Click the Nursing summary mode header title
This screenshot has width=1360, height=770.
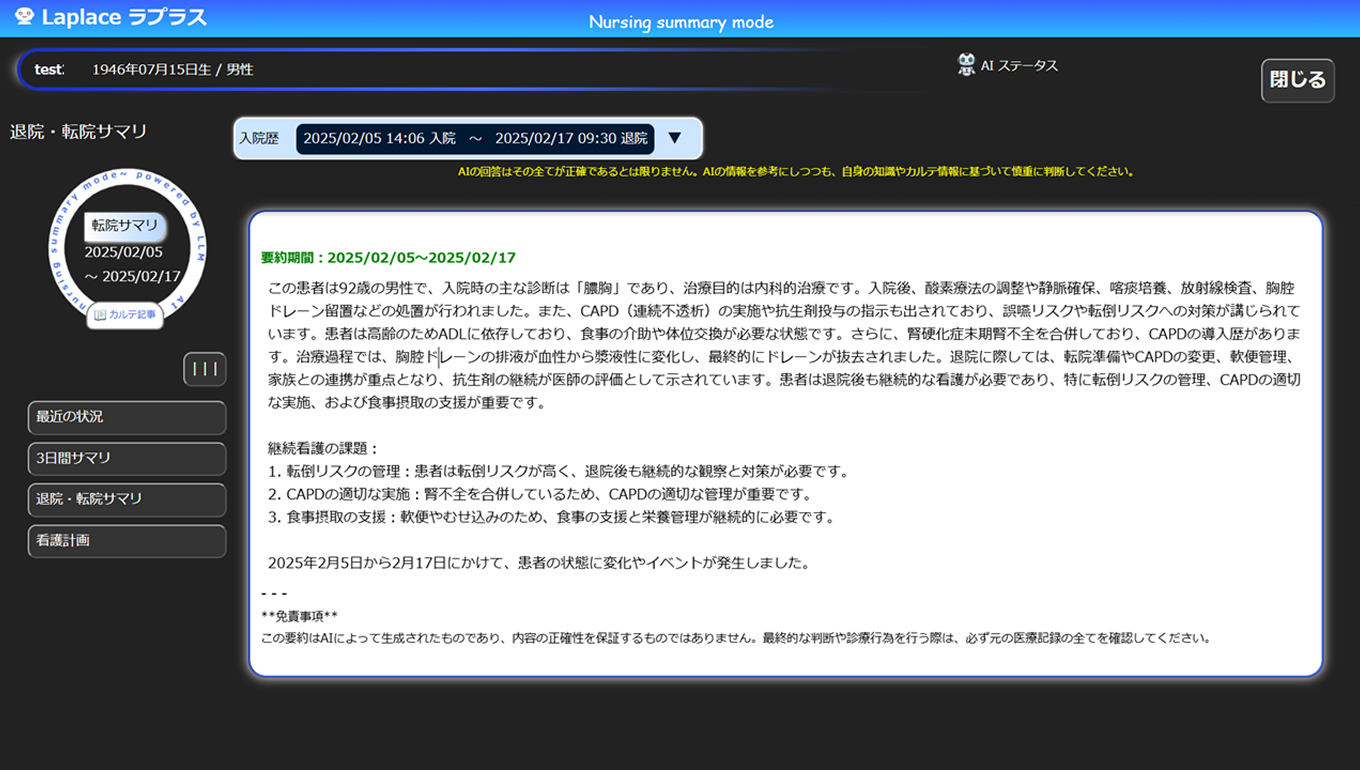(x=680, y=22)
